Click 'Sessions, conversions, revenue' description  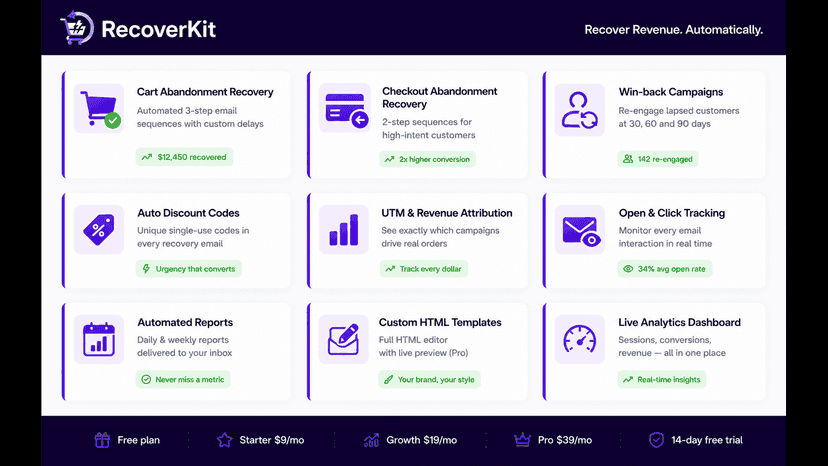tap(672, 346)
